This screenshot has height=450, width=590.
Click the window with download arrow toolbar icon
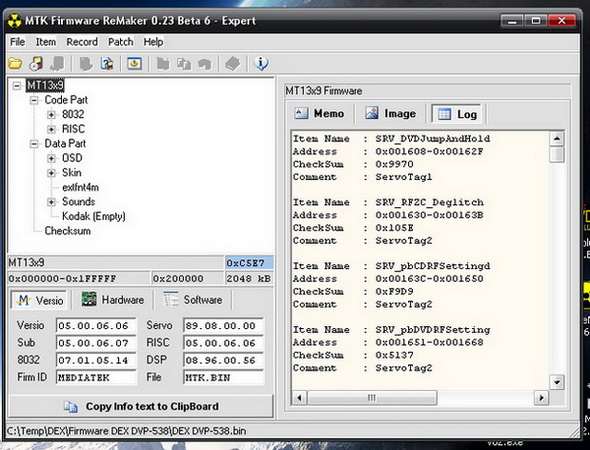click(135, 64)
